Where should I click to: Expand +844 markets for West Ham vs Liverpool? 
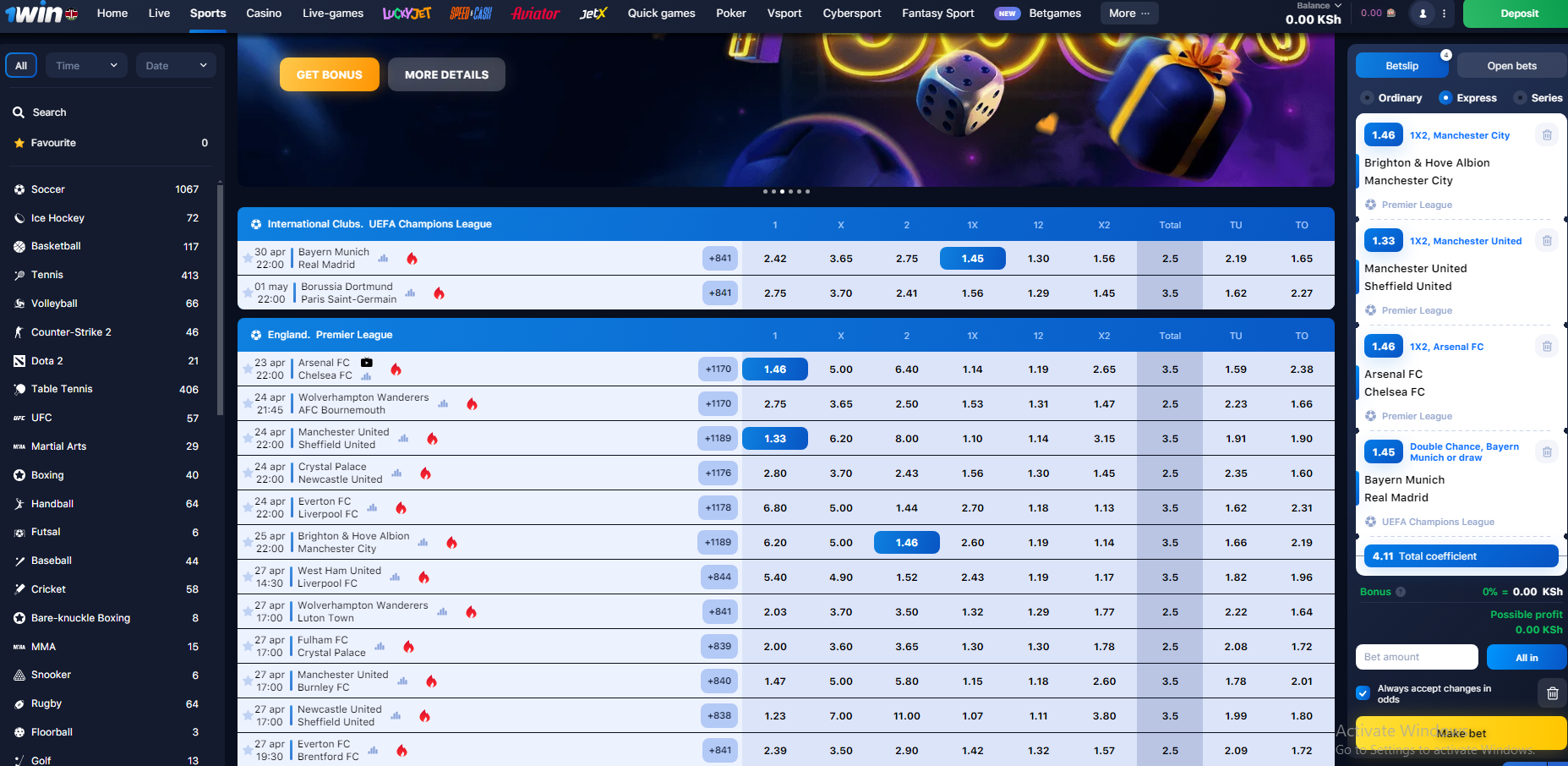coord(720,577)
